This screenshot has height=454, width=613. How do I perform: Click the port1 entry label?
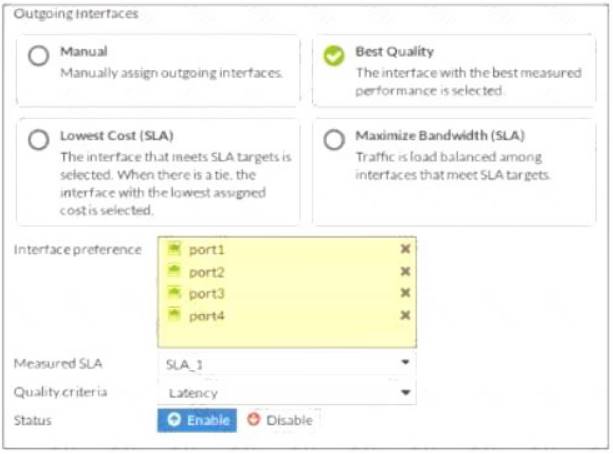[207, 250]
